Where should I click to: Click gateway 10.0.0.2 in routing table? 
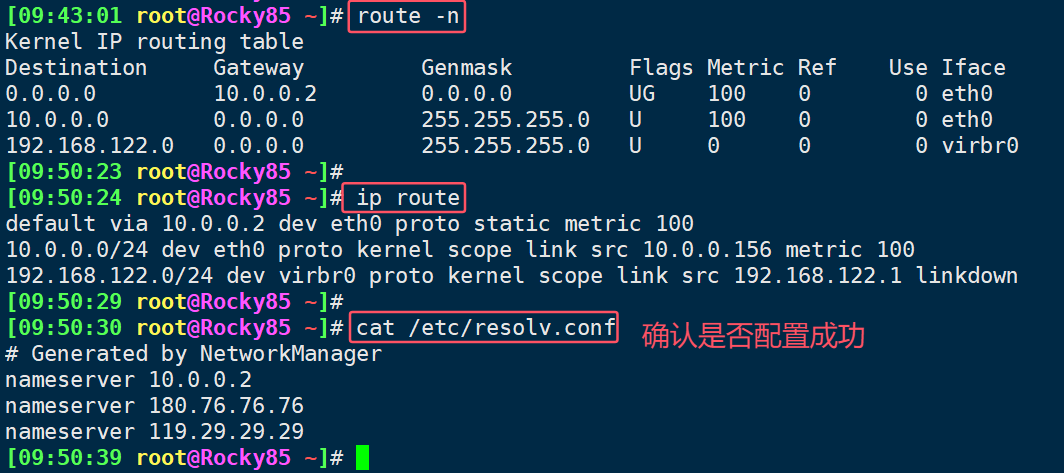265,94
